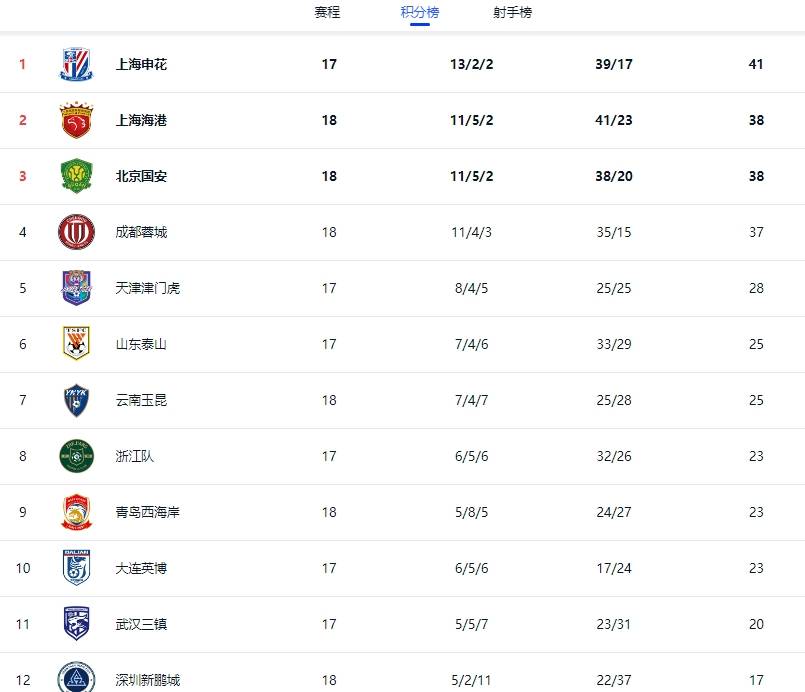Switch to the 赛程 tab
Image resolution: width=805 pixels, height=692 pixels.
point(327,13)
